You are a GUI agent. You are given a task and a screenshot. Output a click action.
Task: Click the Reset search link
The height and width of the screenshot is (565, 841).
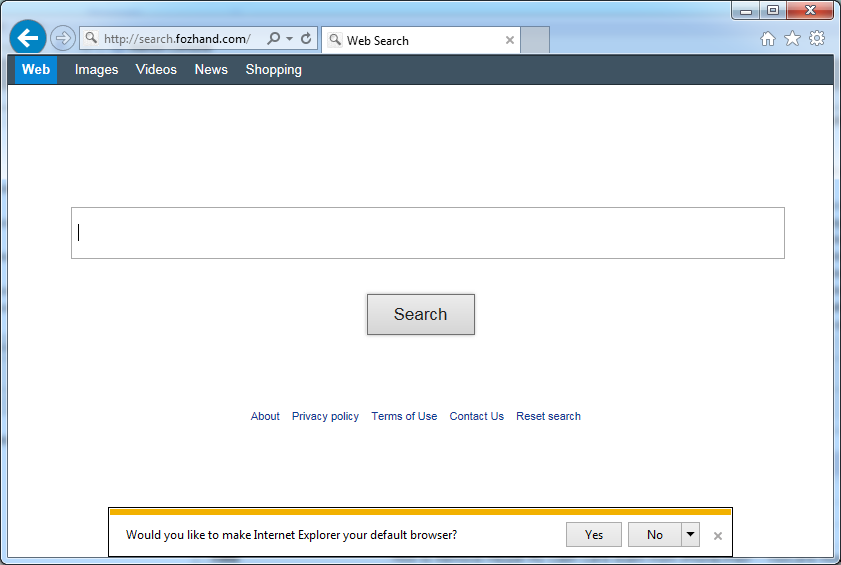tap(548, 416)
